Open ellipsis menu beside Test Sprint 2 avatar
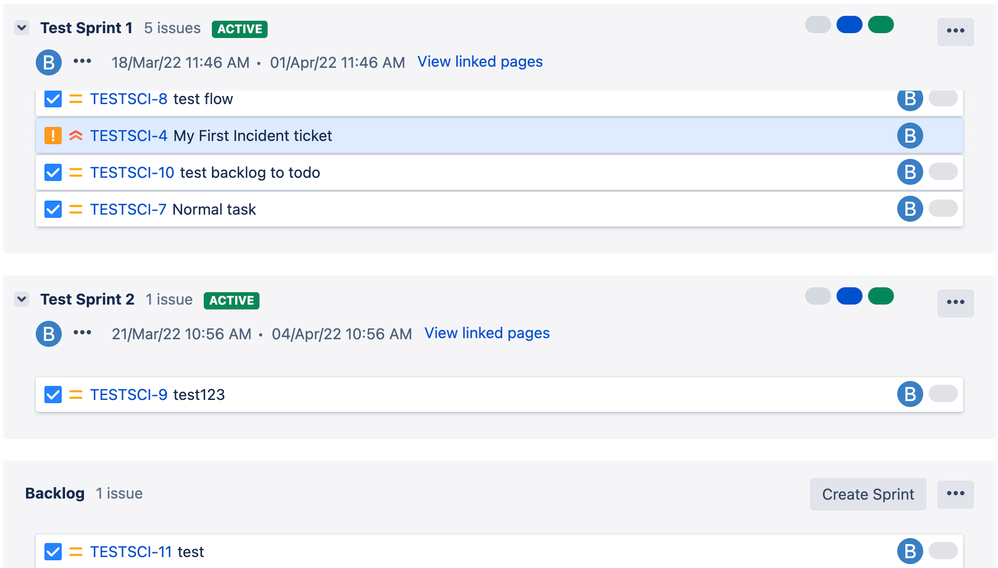This screenshot has width=998, height=568. (x=82, y=333)
